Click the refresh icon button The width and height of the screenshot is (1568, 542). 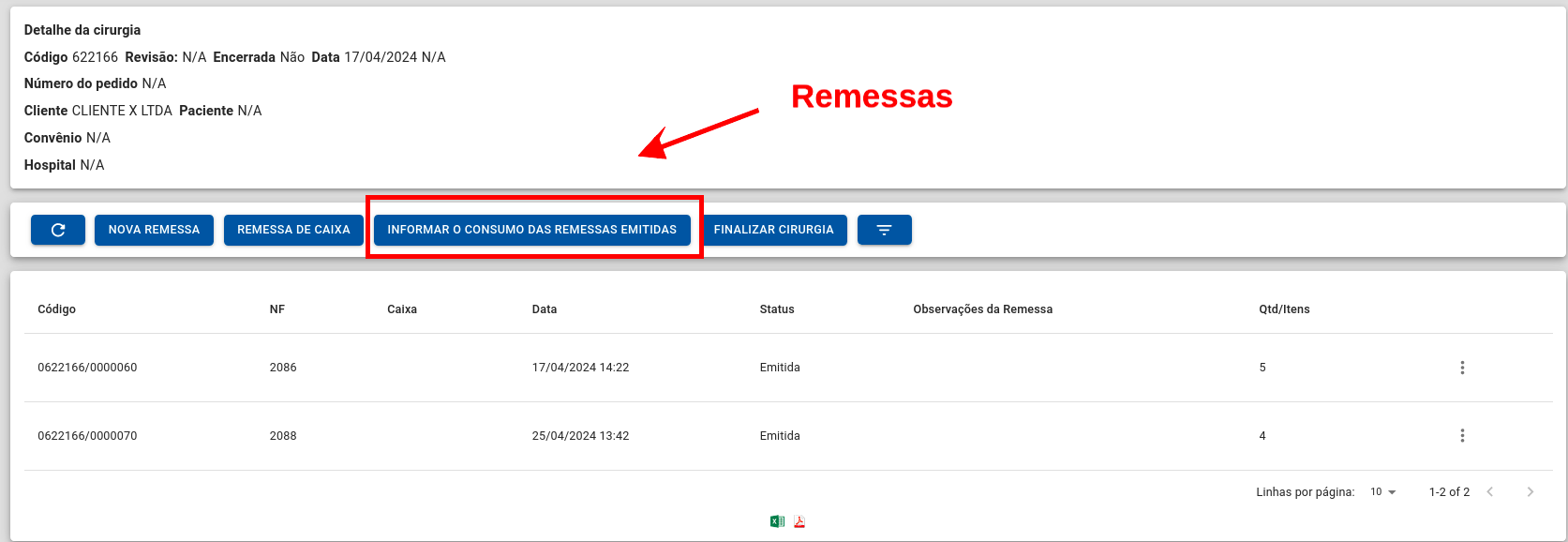pos(58,230)
